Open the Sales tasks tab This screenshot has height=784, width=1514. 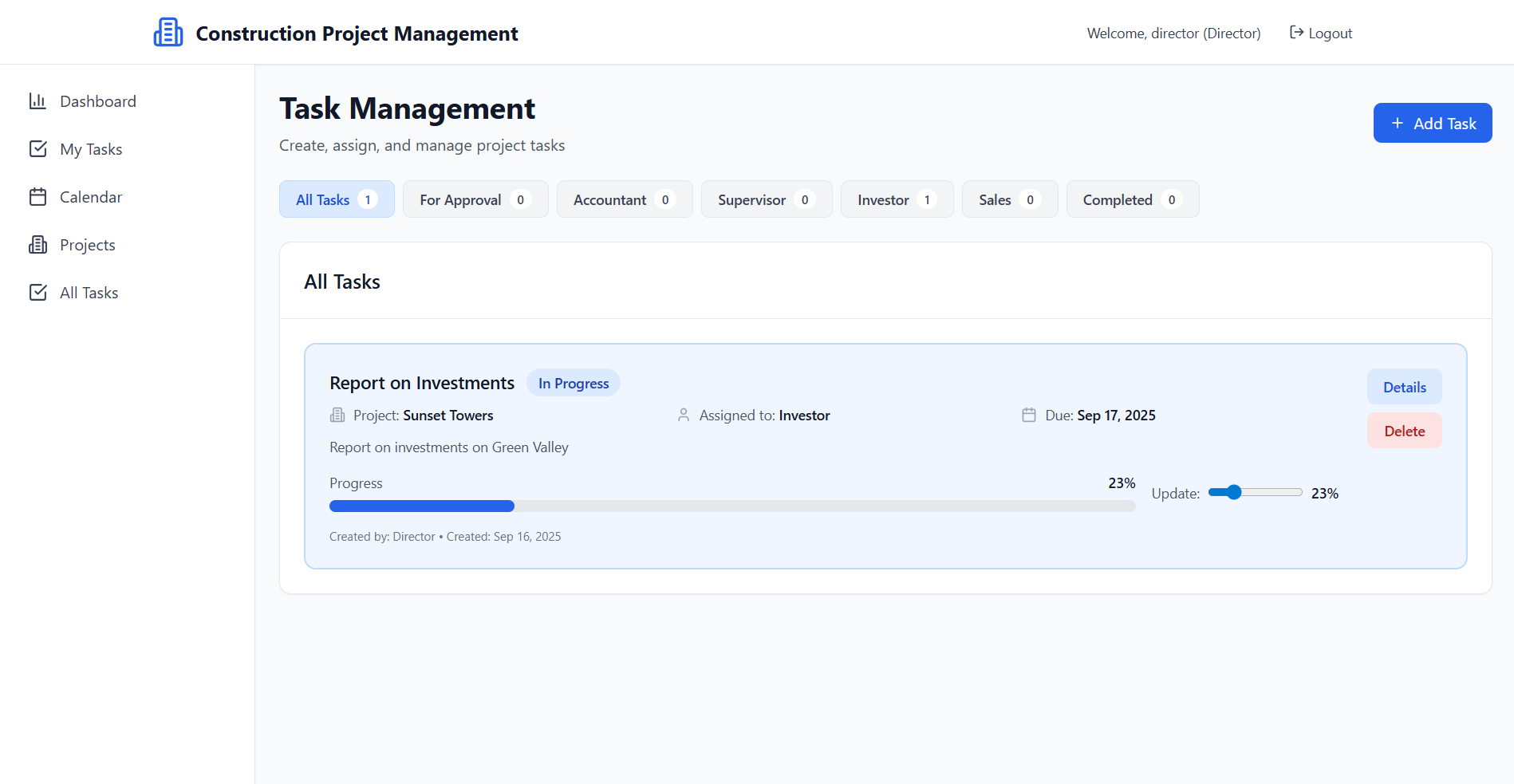pyautogui.click(x=1009, y=199)
